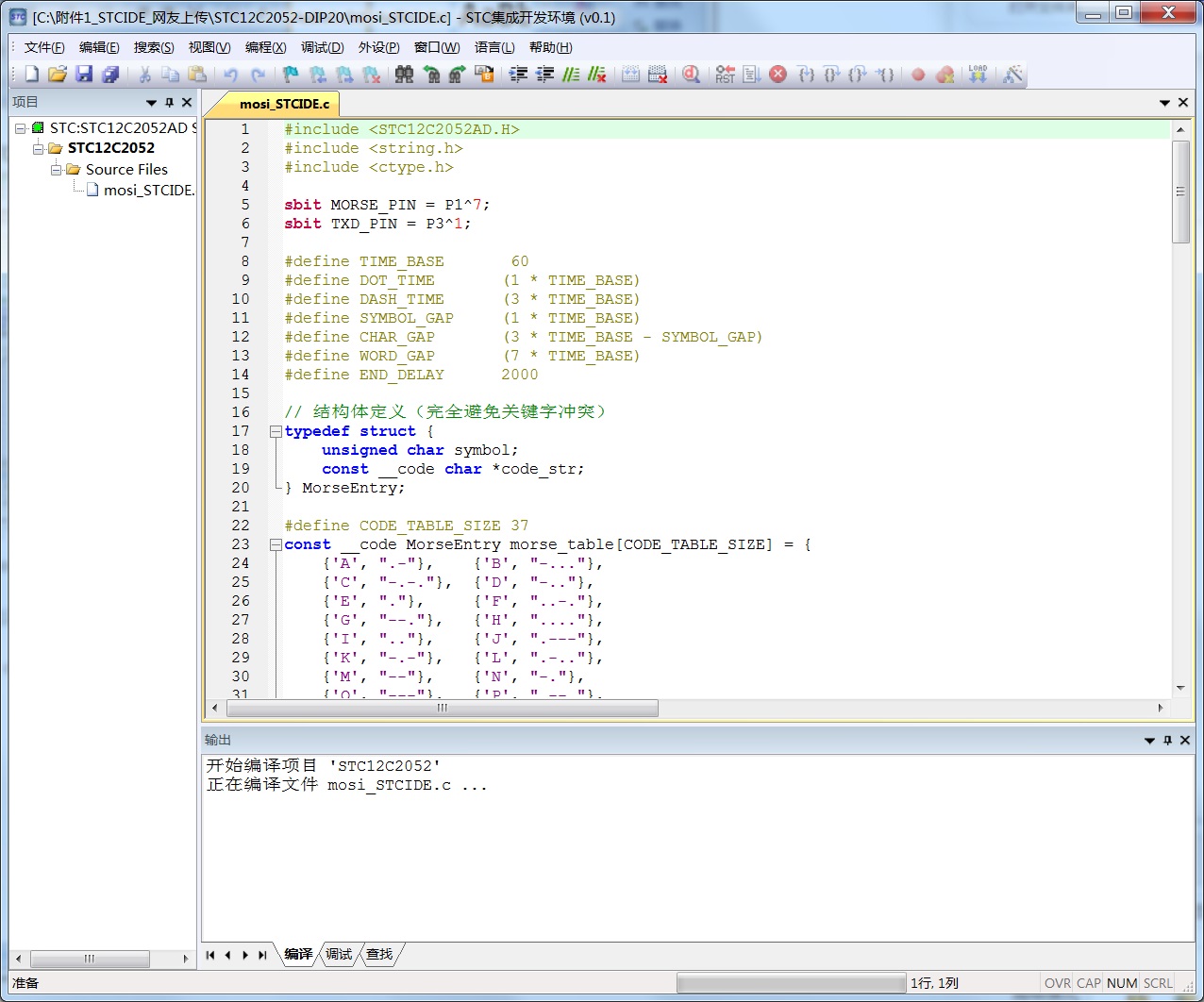Open the project wizard wand icon
The width and height of the screenshot is (1204, 1002).
(1012, 75)
